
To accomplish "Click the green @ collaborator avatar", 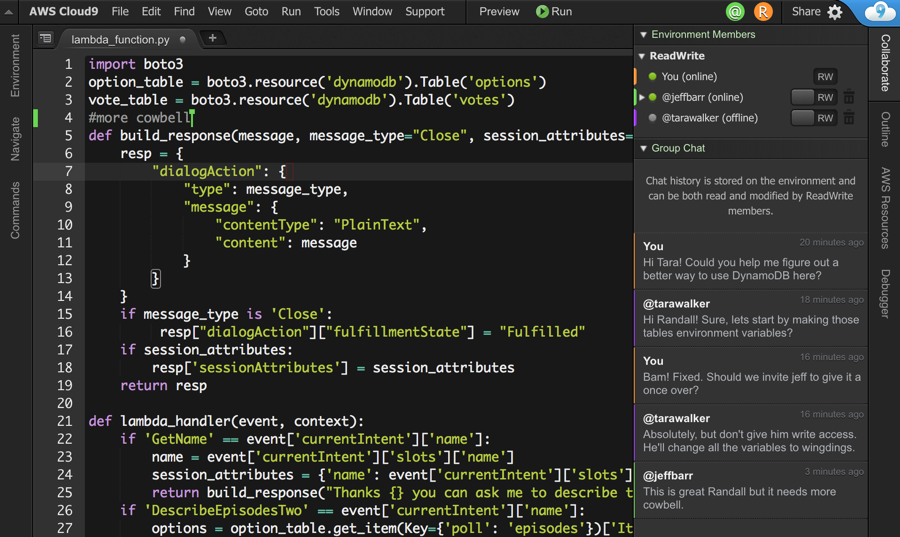I will (x=735, y=12).
